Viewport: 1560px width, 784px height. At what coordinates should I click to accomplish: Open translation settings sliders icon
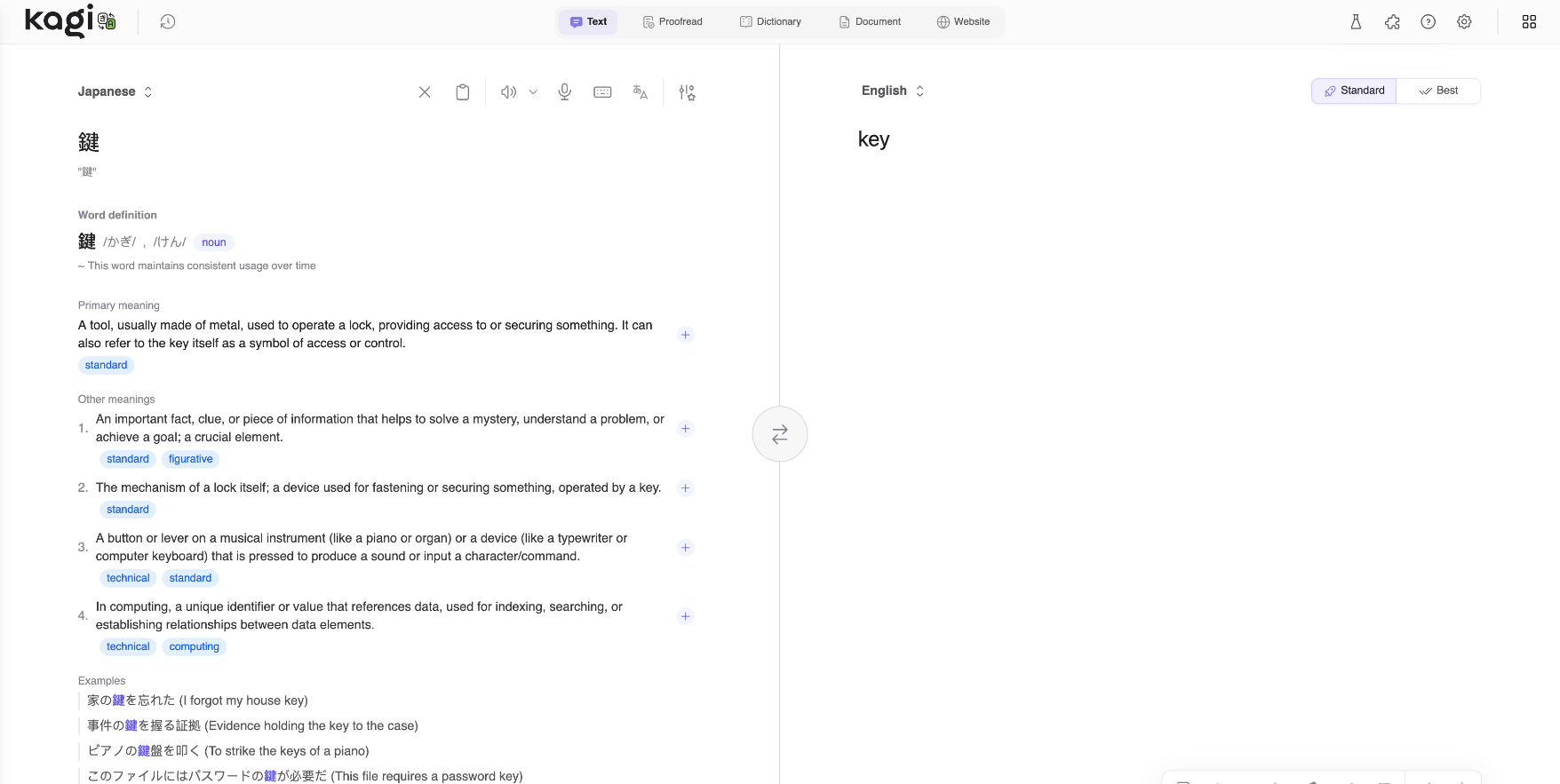687,92
